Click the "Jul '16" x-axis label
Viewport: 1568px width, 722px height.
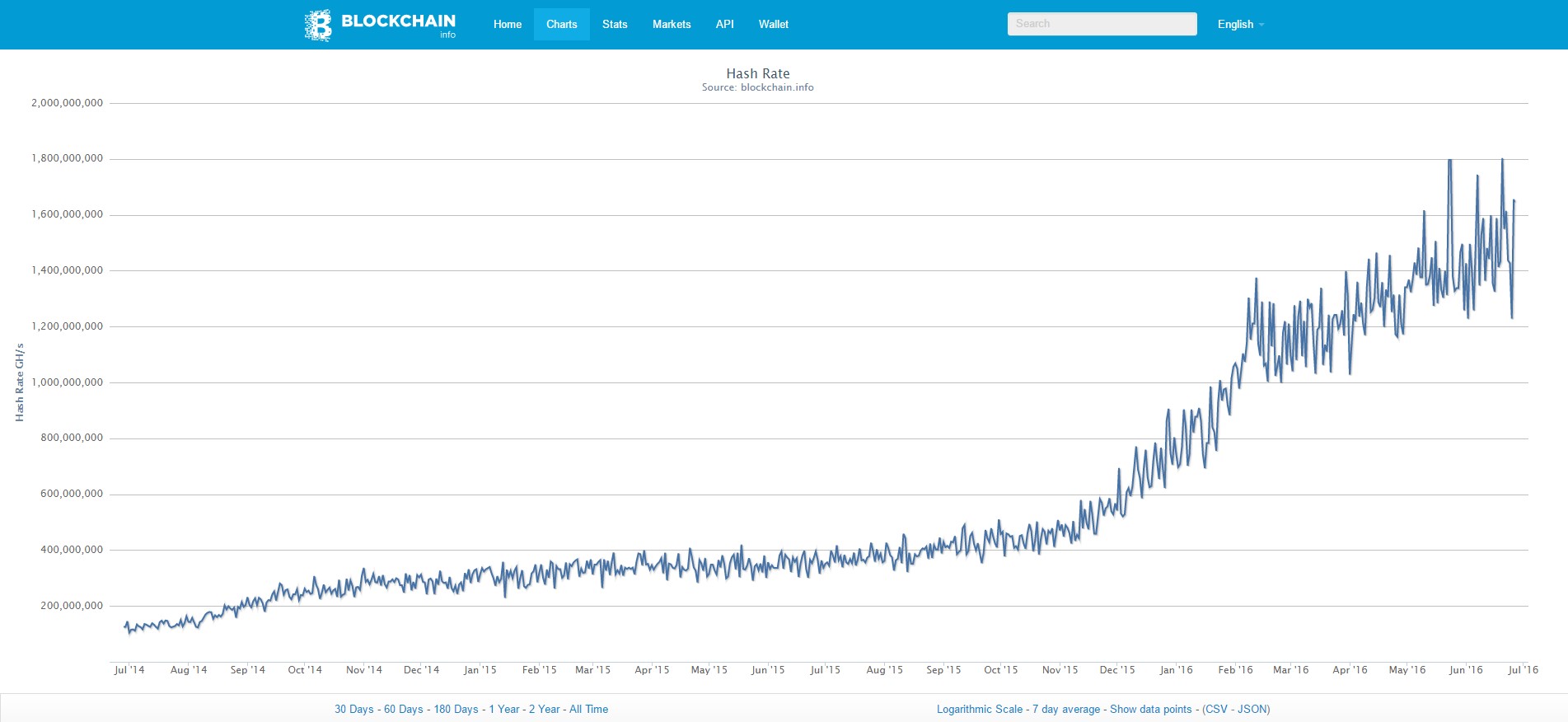tap(1524, 670)
